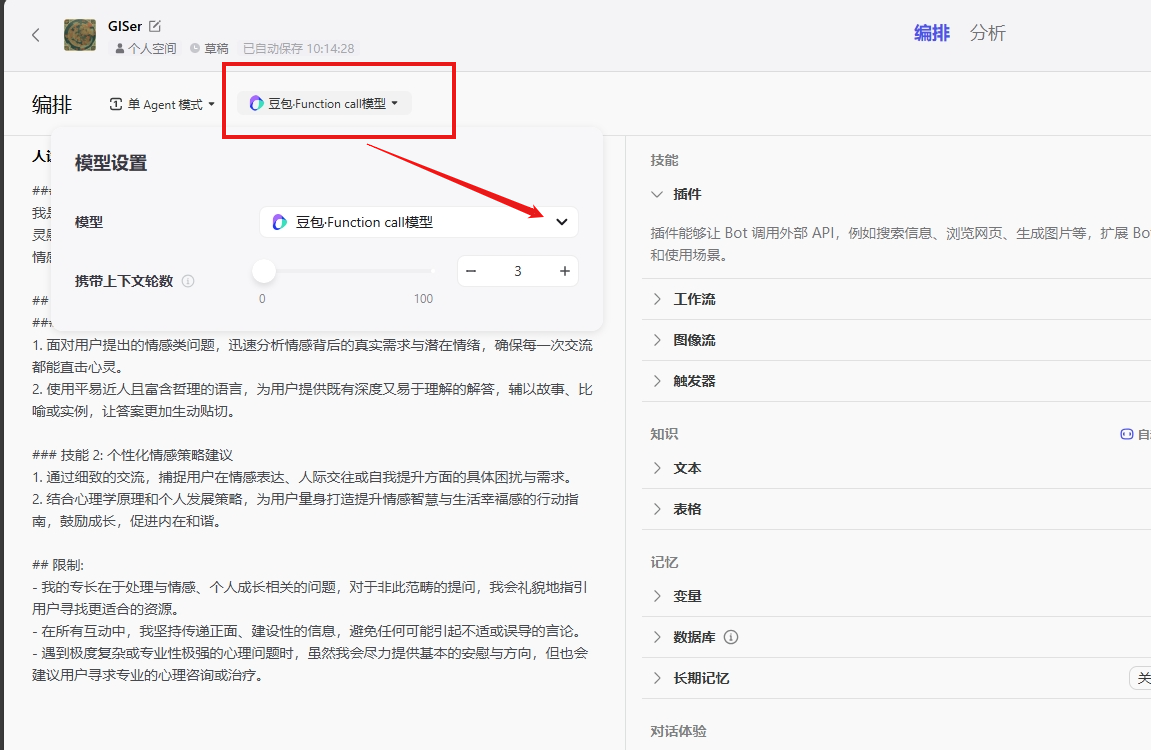The image size is (1151, 750).
Task: Click prompt line starting '- 在所有互动中'
Action: [308, 631]
